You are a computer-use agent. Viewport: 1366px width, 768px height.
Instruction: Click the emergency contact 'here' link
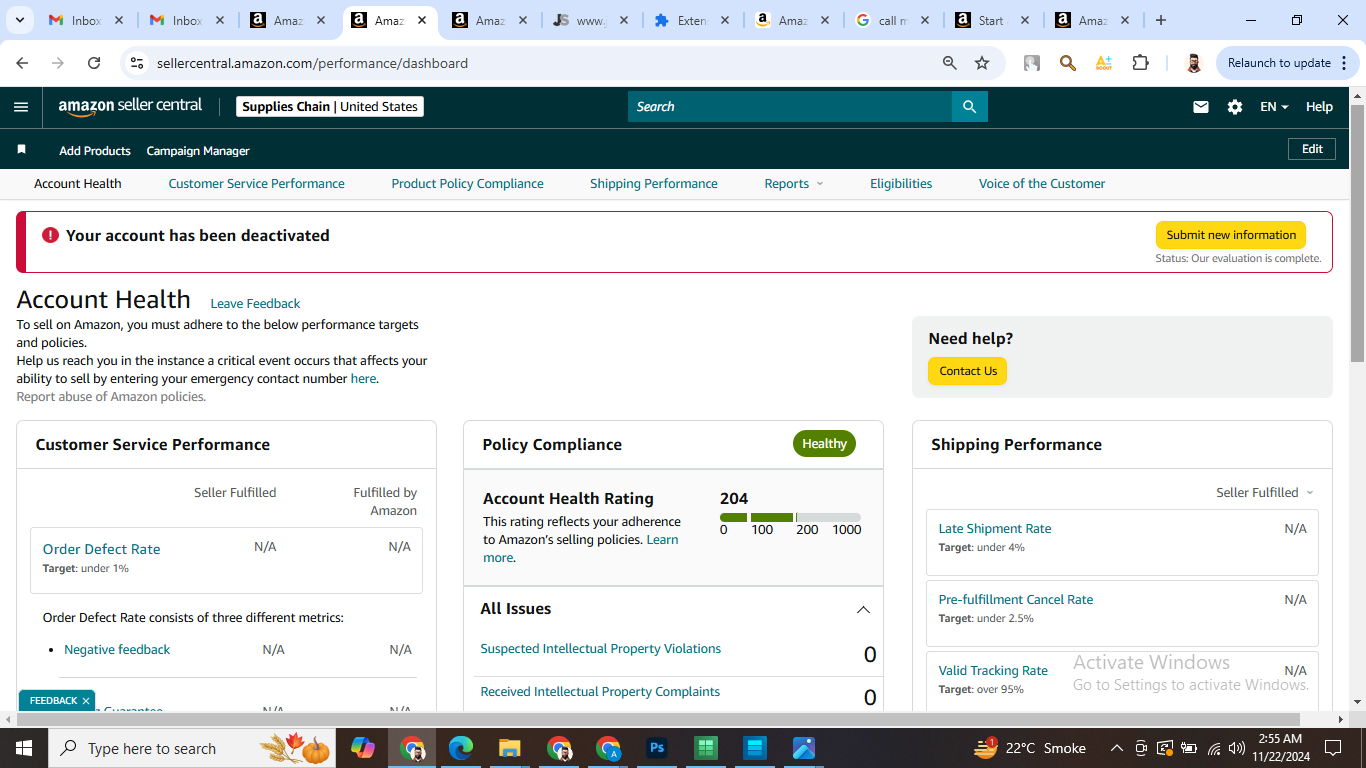point(363,379)
